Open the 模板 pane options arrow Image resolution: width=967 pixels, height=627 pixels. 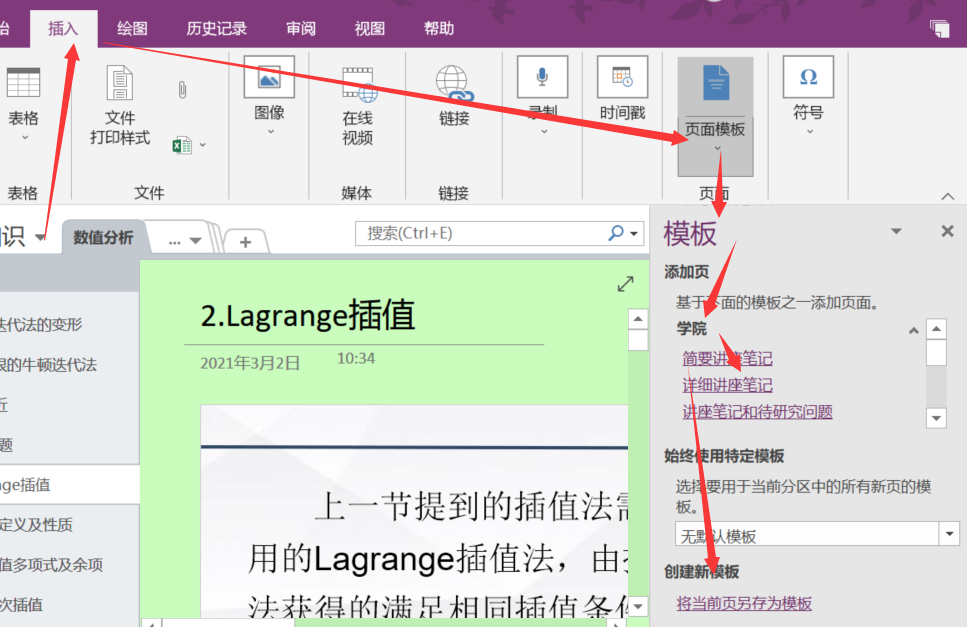[897, 231]
